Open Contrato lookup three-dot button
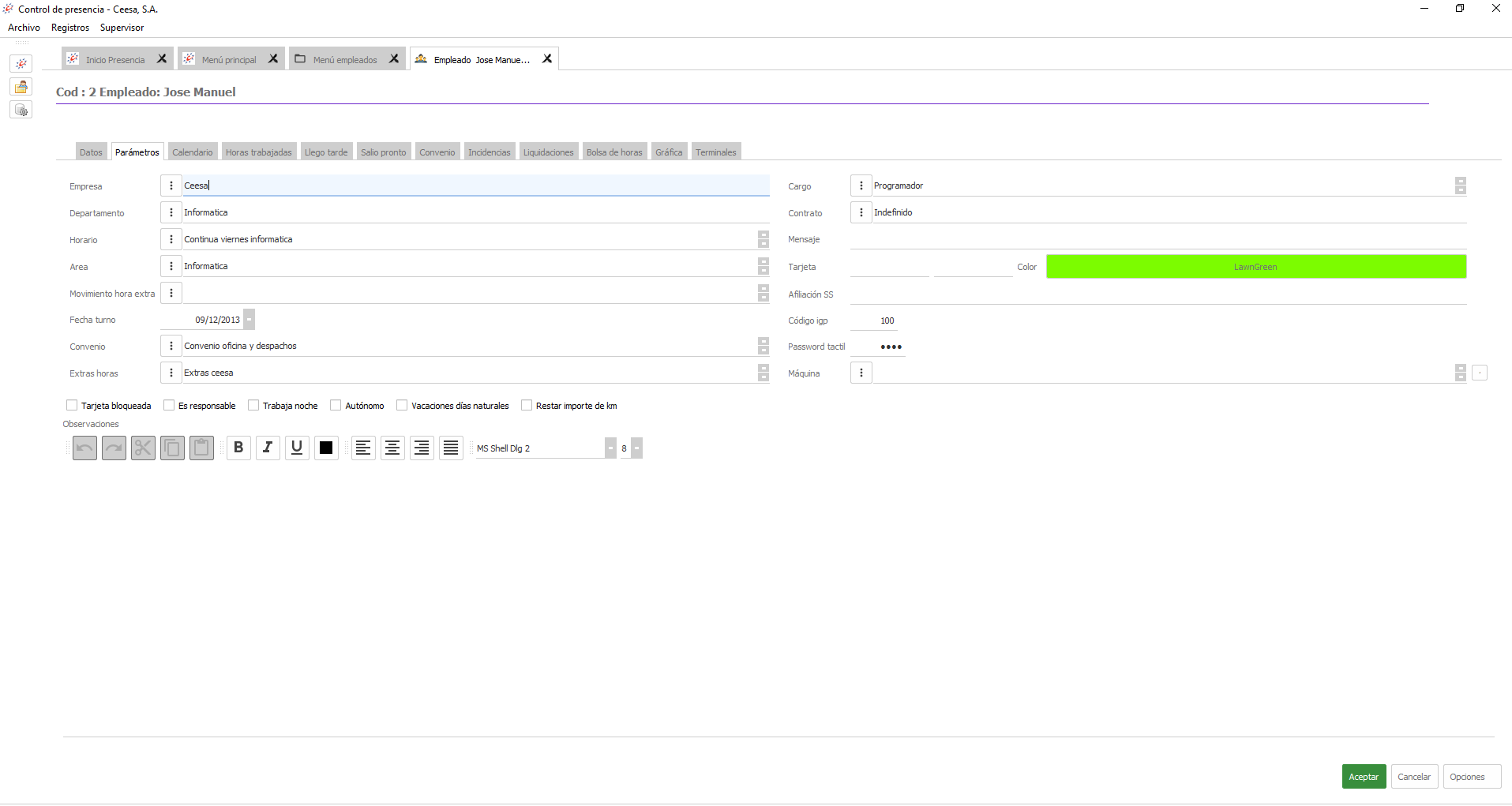 pos(861,212)
